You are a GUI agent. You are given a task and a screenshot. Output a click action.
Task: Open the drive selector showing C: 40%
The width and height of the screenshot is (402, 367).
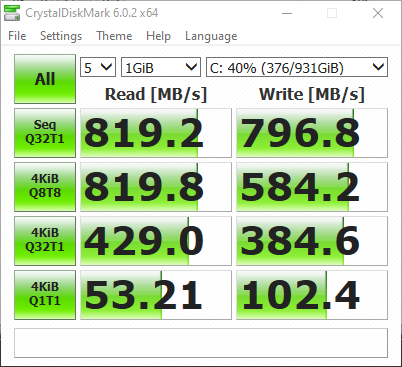tap(297, 67)
